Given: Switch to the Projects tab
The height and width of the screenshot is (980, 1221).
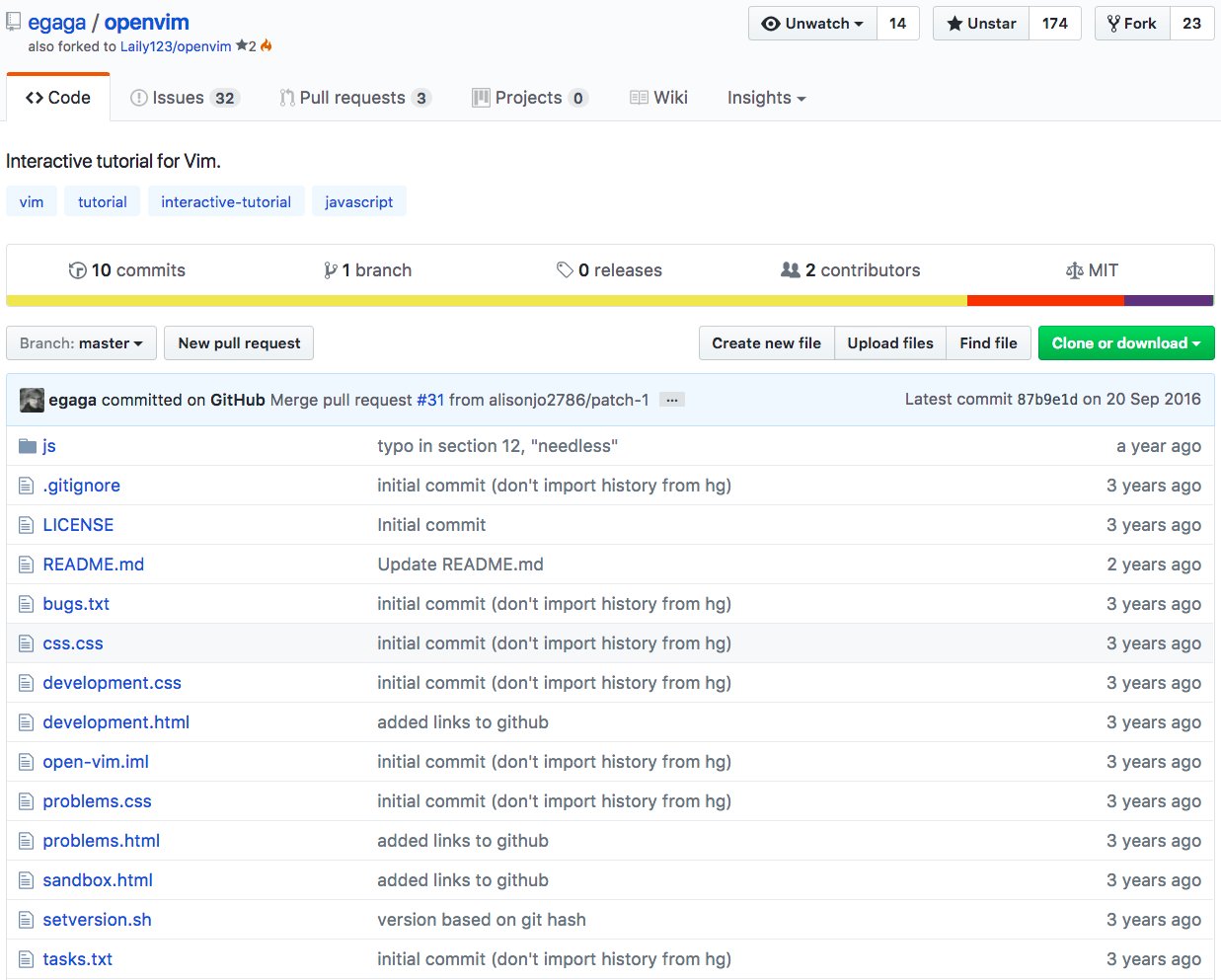Looking at the screenshot, I should 530,98.
